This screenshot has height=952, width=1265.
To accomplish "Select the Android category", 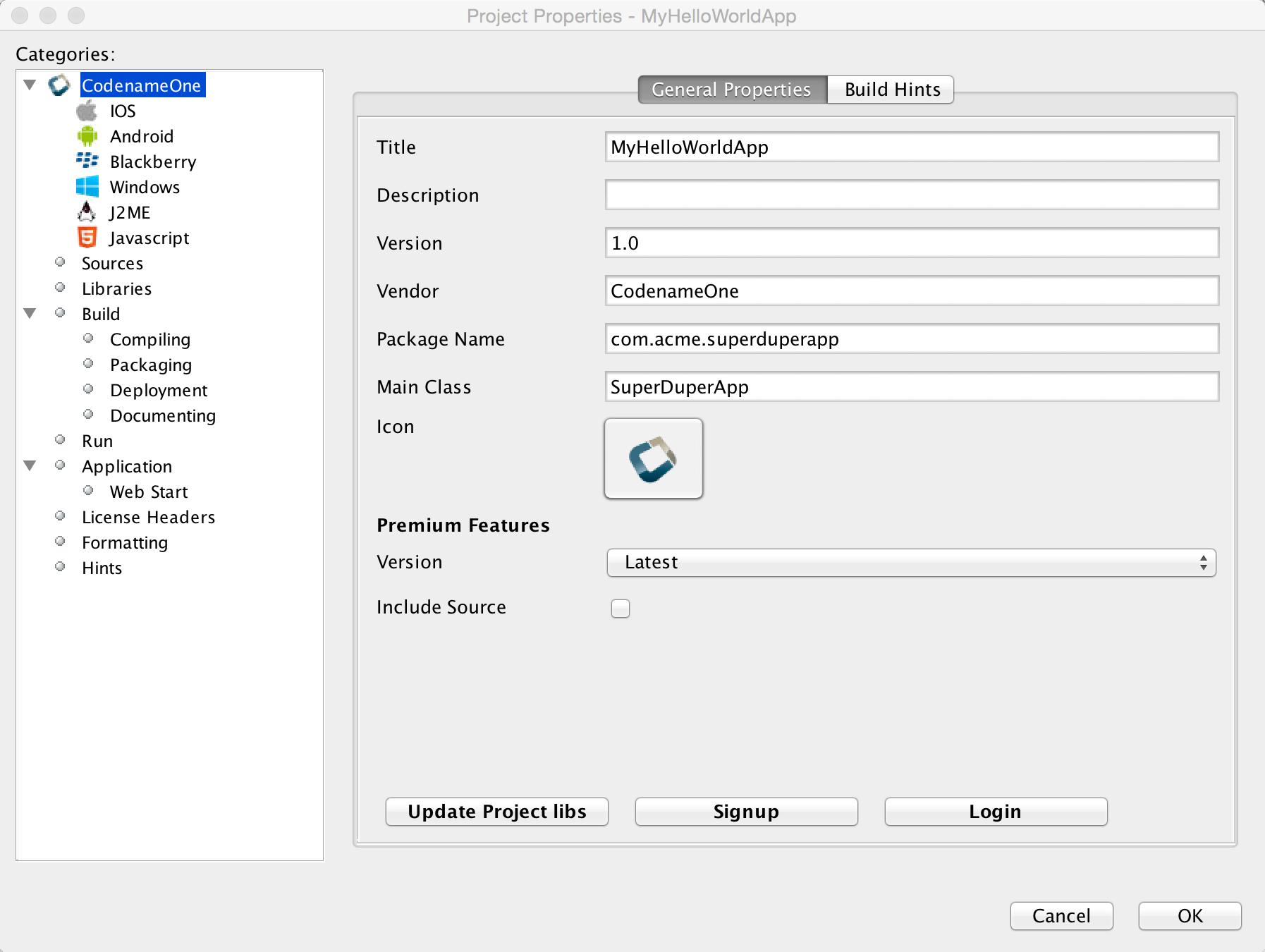I will click(142, 136).
